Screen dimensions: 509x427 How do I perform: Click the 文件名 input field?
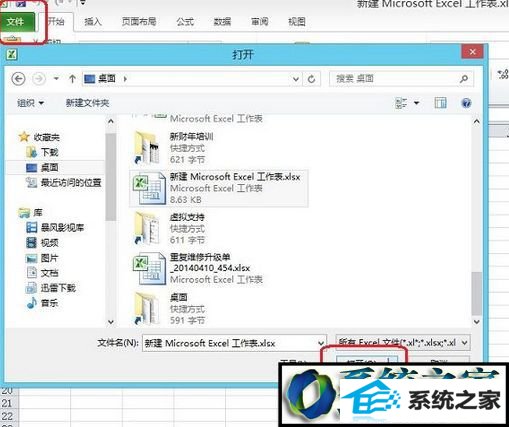pos(230,343)
